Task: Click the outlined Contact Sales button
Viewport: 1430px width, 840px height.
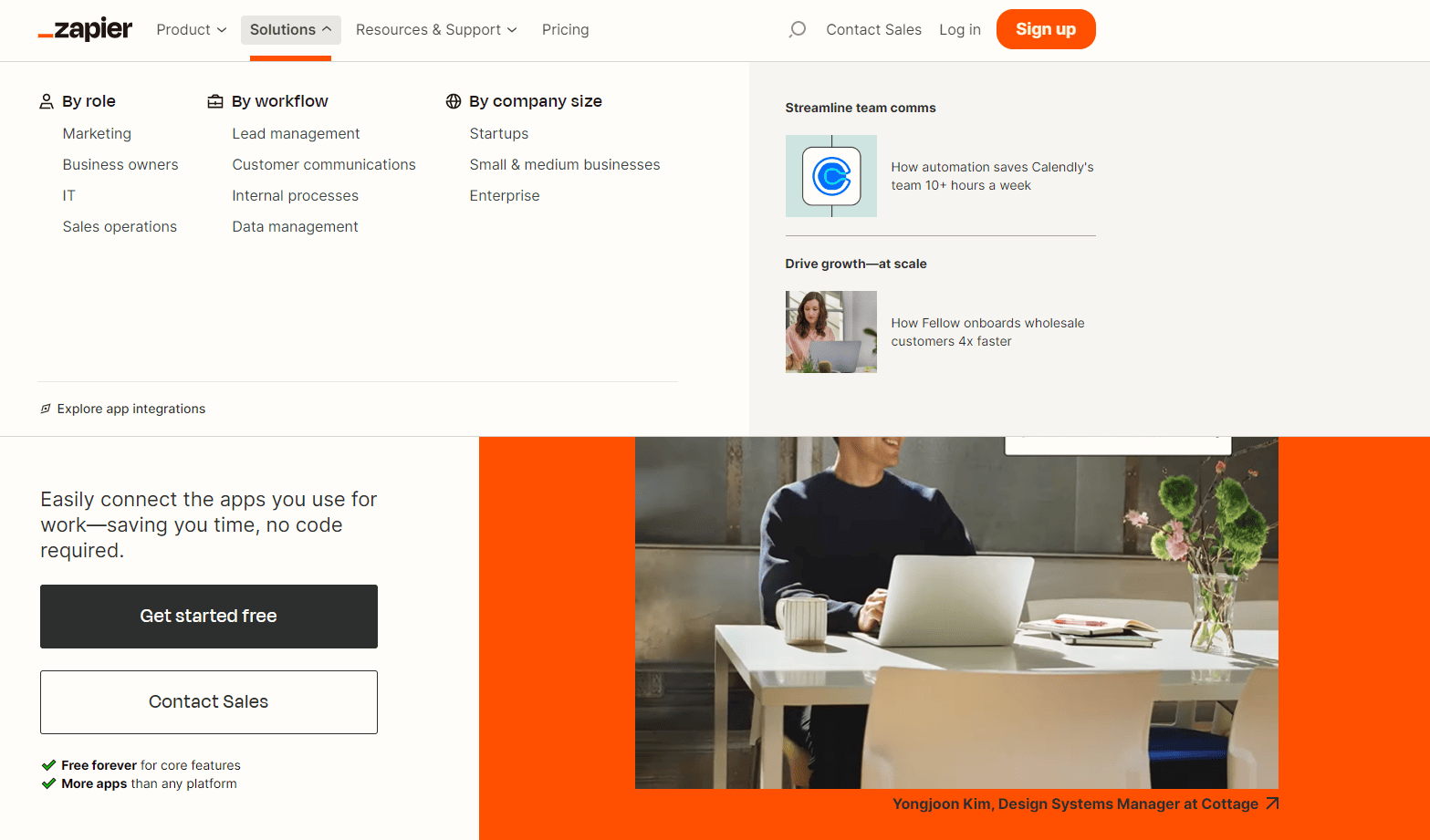Action: pyautogui.click(x=209, y=702)
